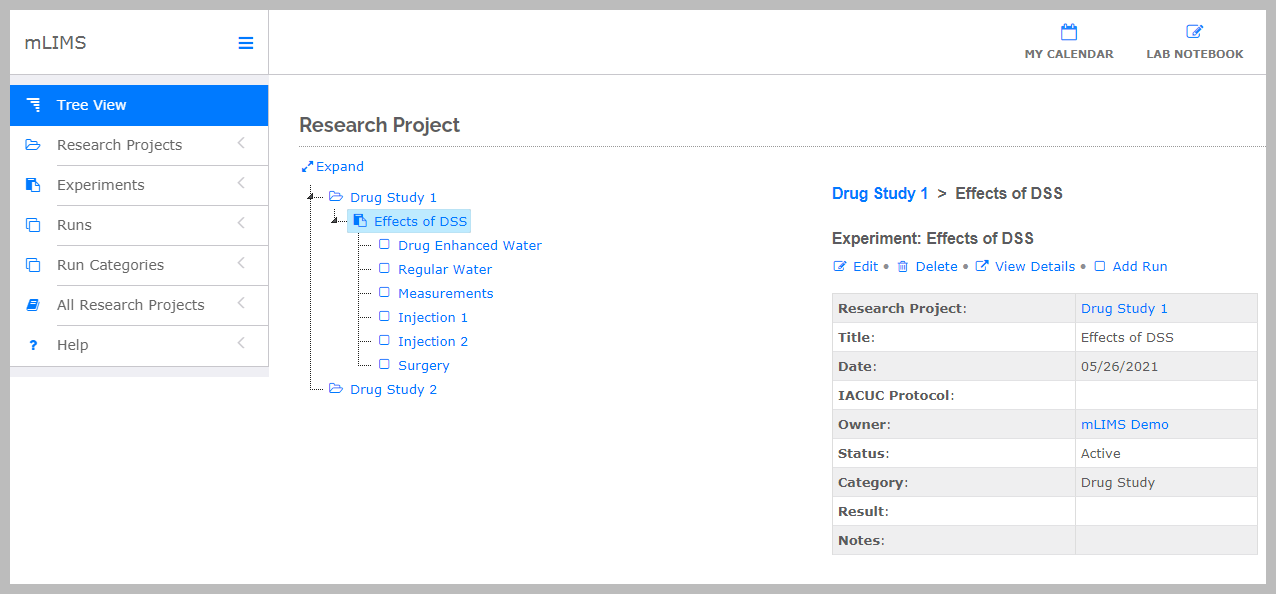Open the Lab Notebook icon
The width and height of the screenshot is (1276, 594).
tap(1194, 32)
